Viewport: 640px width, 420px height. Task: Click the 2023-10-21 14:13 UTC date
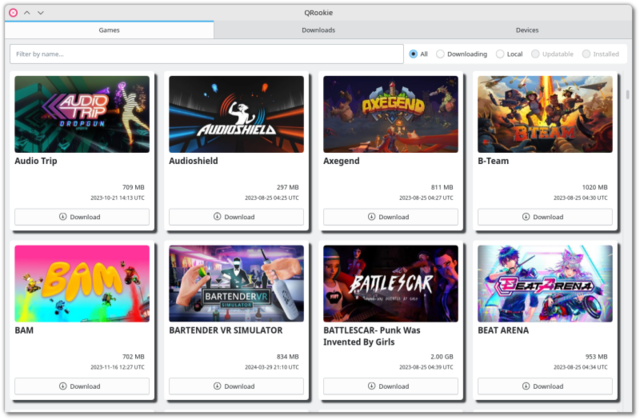(x=118, y=198)
